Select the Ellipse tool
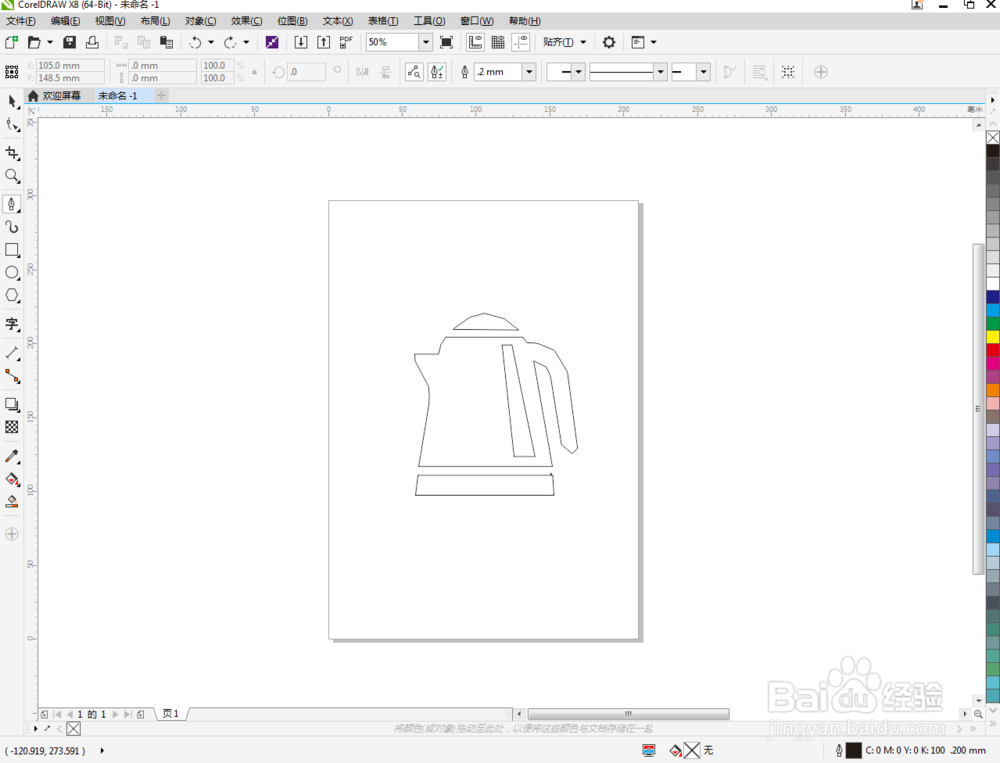The height and width of the screenshot is (763, 1000). click(x=12, y=273)
